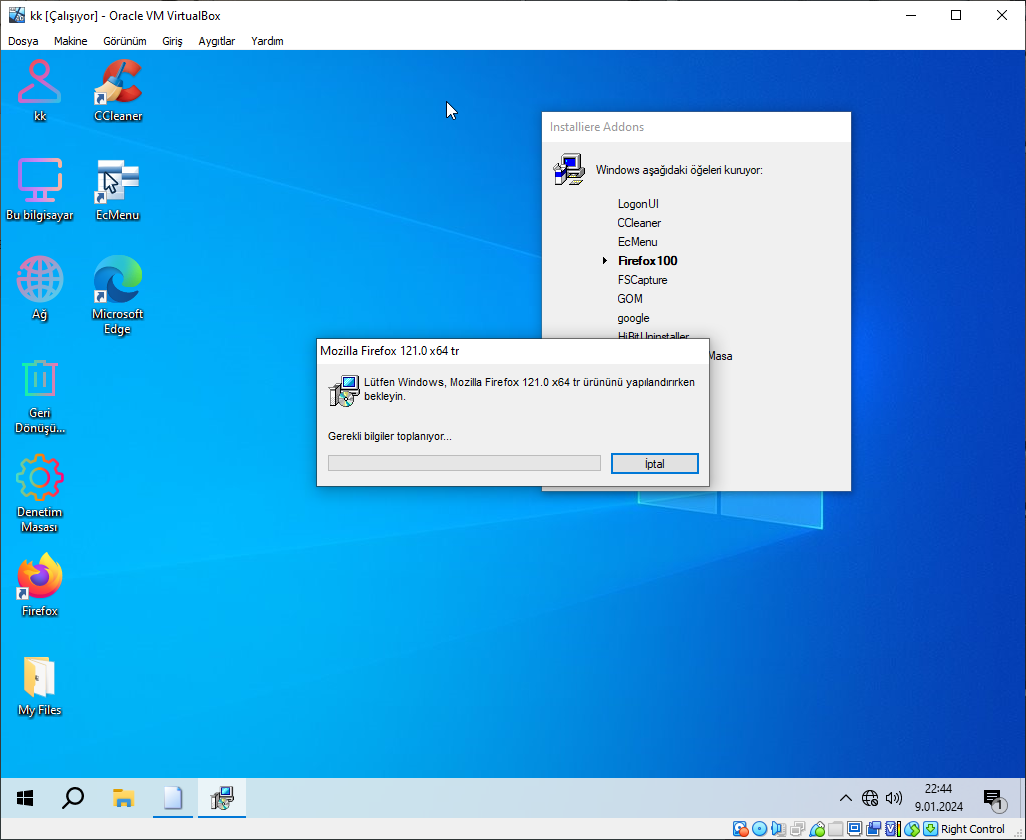Click the Mozilla Firefox 121.0 dialog title
The image size is (1026, 840).
390,351
